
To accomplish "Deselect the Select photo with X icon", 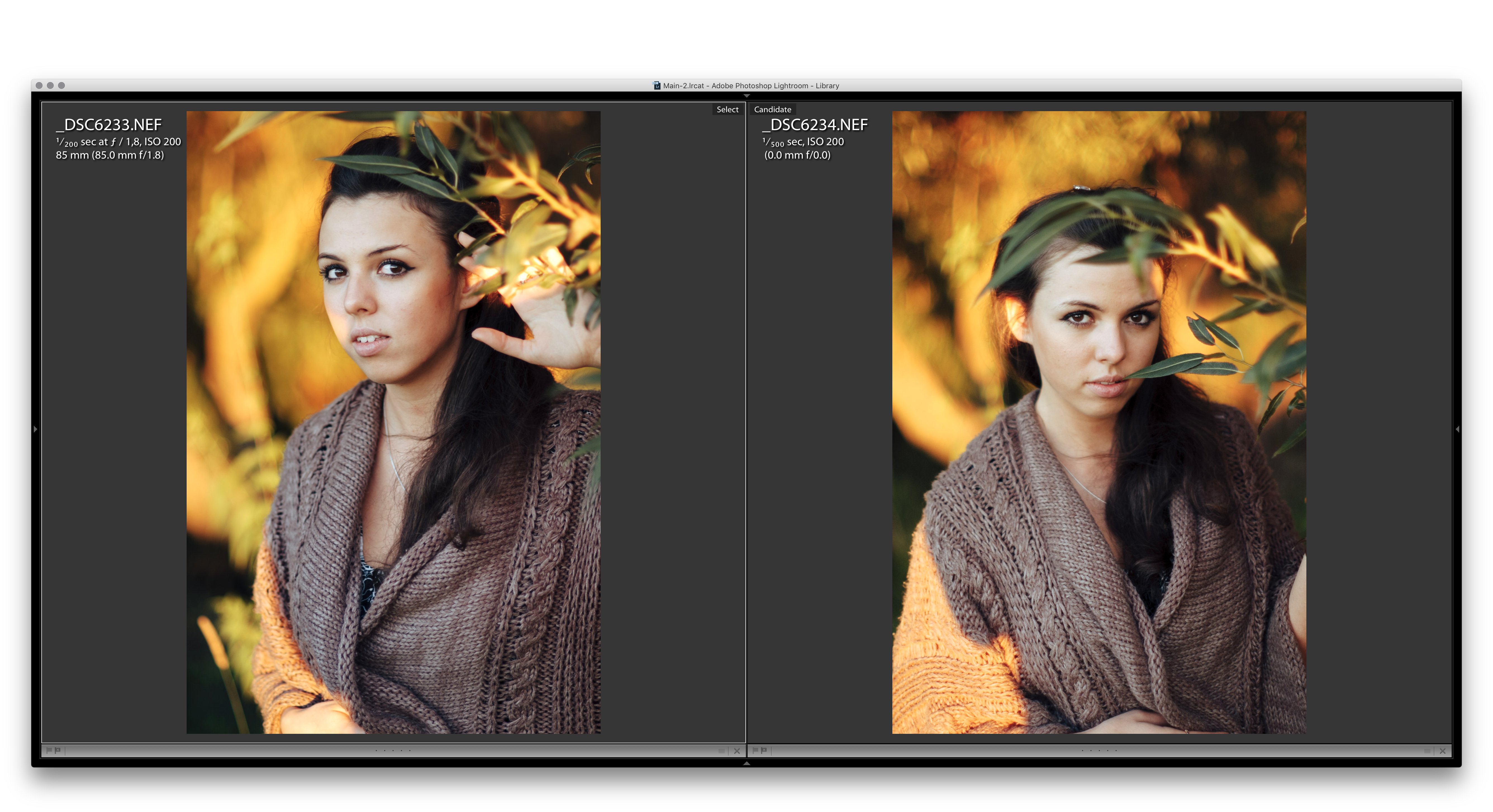I will pyautogui.click(x=737, y=751).
